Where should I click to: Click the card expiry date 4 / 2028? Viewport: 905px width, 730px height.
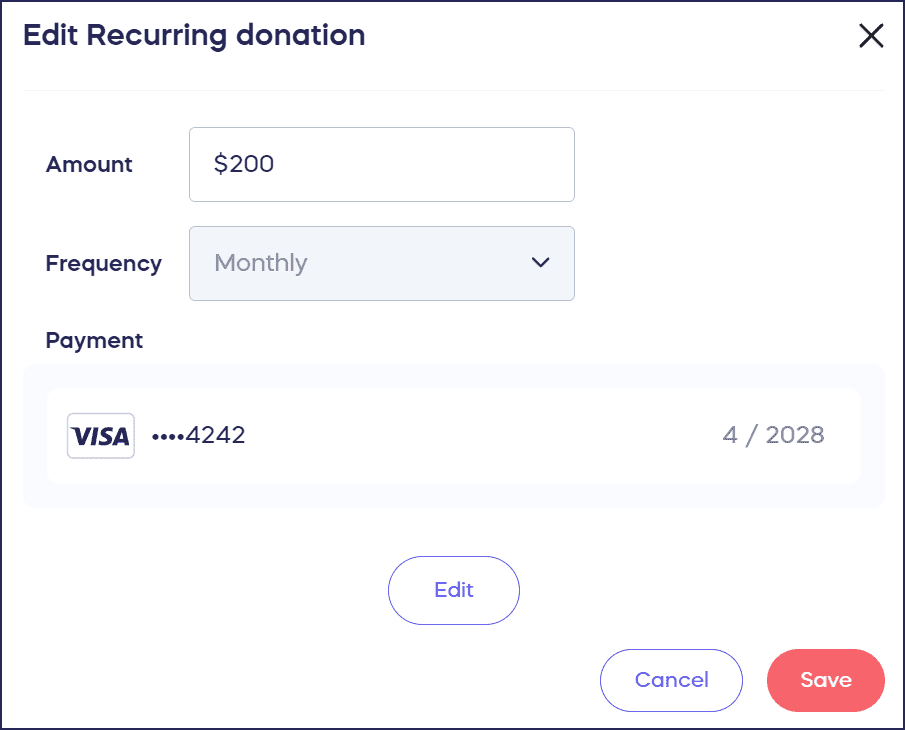[773, 435]
